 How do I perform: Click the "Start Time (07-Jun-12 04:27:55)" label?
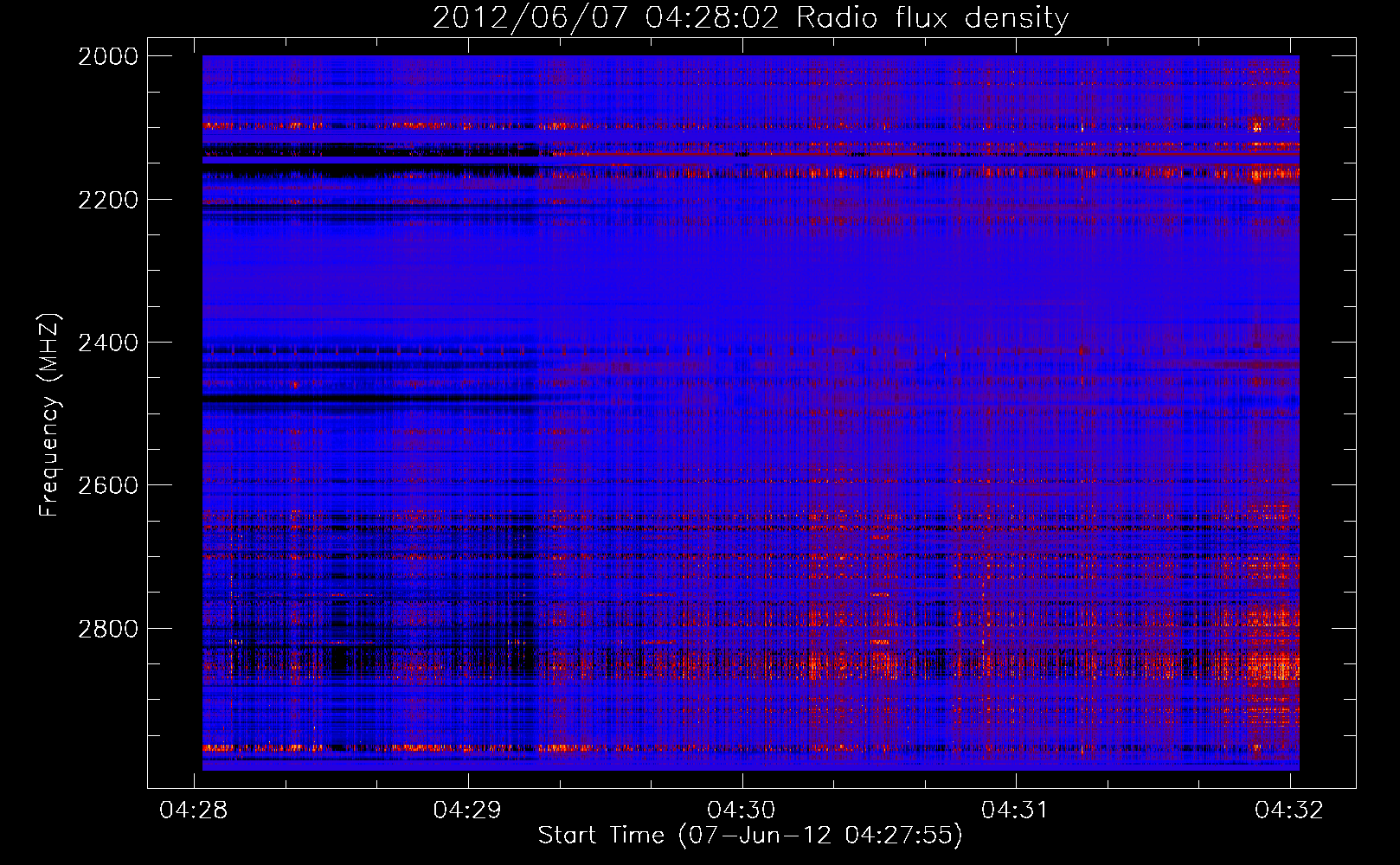pos(750,835)
